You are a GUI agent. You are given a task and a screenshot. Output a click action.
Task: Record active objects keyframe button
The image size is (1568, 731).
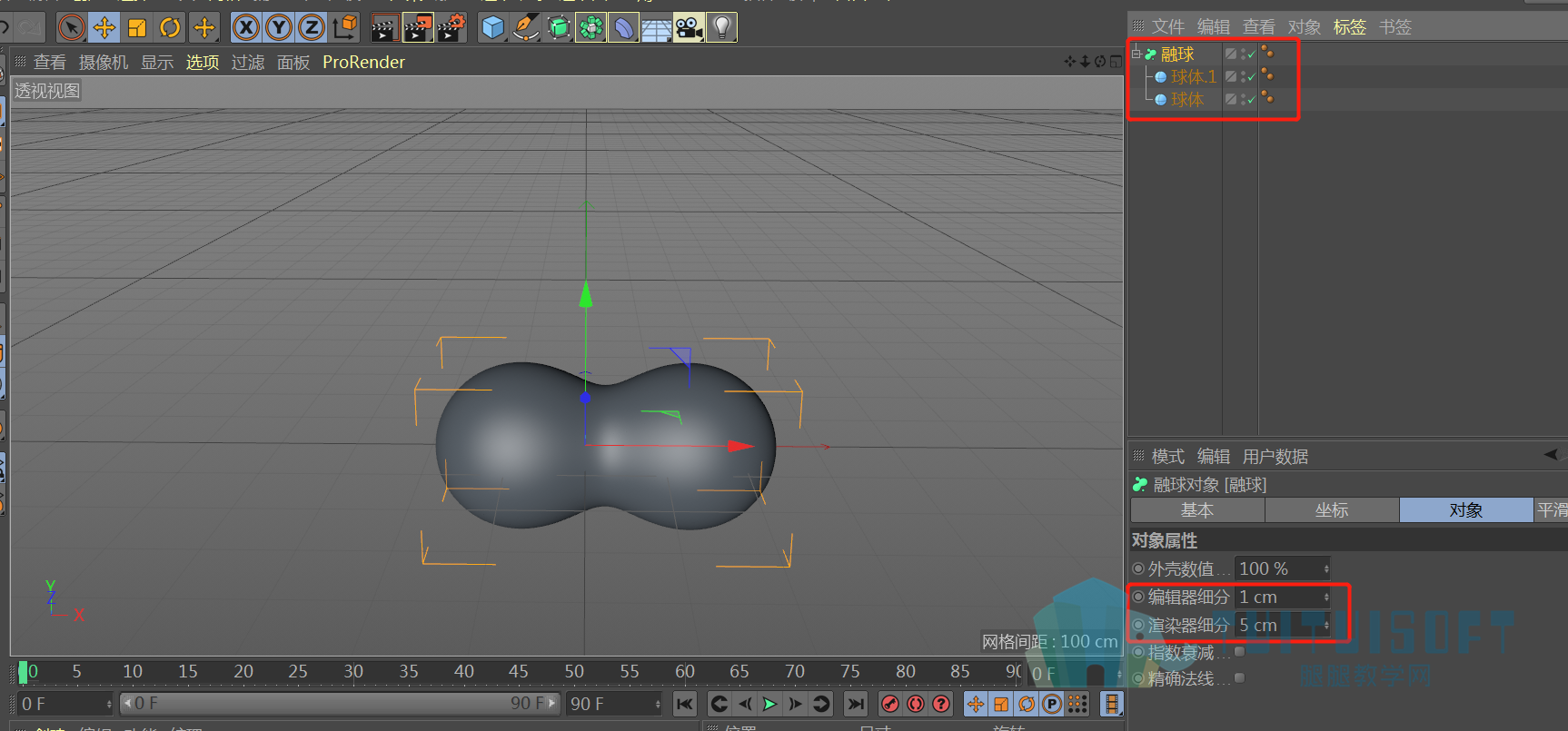[890, 704]
